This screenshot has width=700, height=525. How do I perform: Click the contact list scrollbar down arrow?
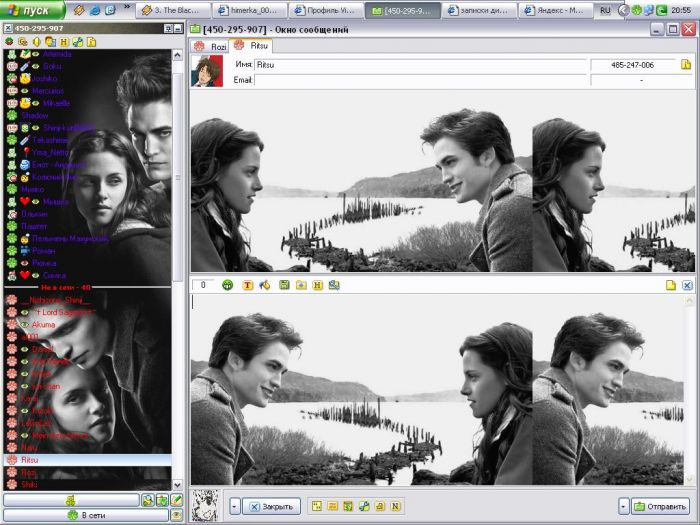click(177, 484)
